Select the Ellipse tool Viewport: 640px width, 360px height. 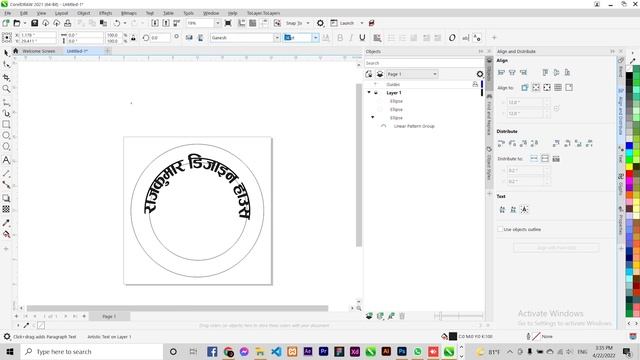coord(6,135)
